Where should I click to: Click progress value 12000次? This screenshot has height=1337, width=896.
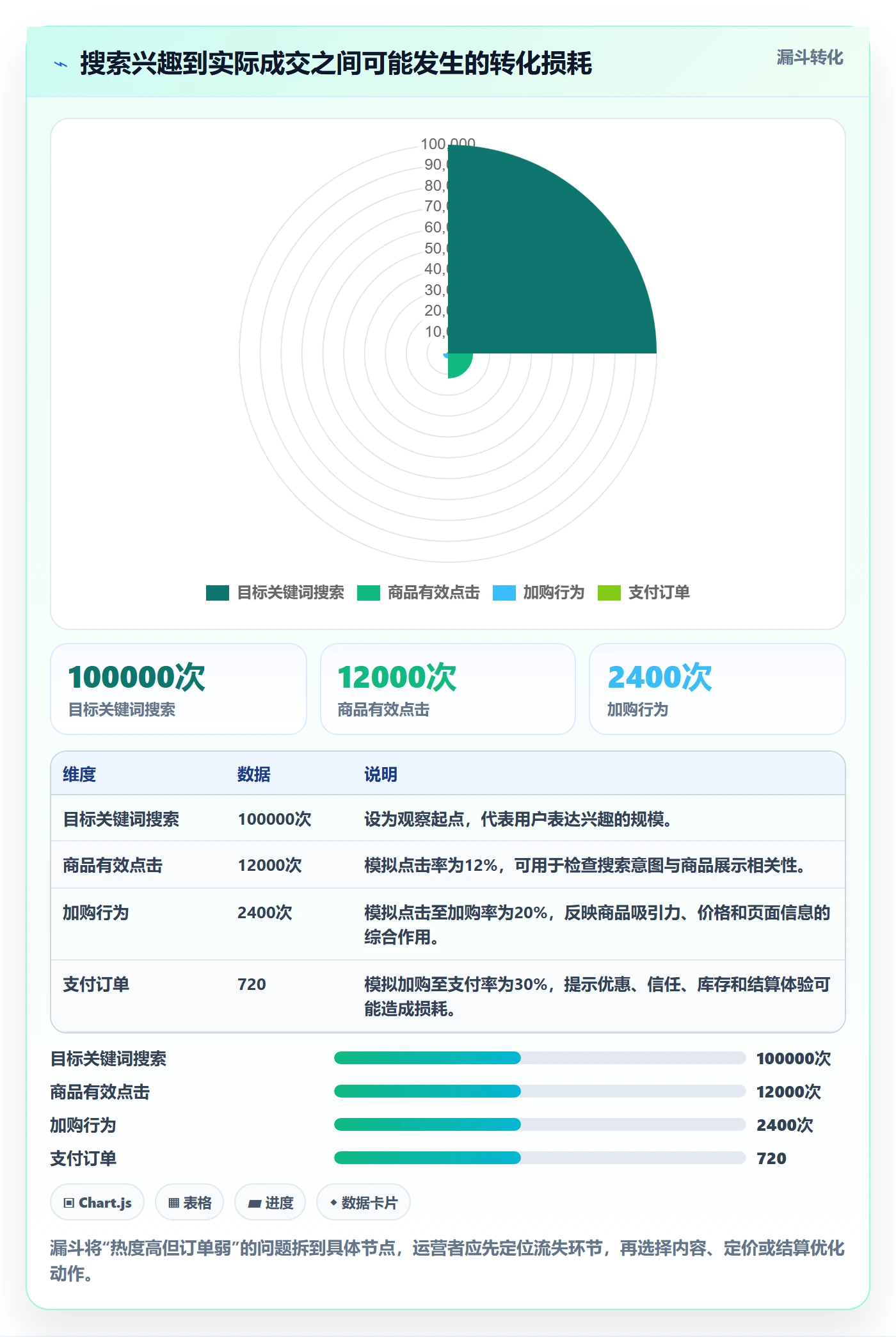coord(788,1092)
